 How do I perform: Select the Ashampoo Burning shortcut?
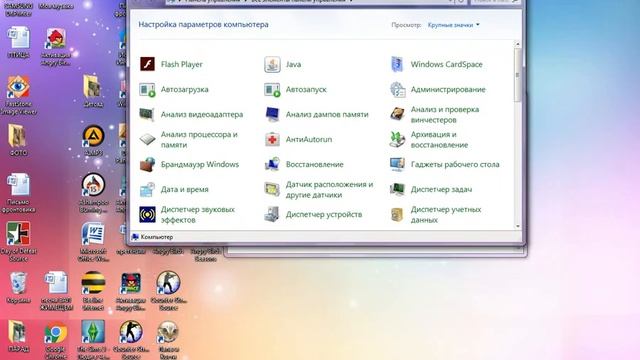[x=93, y=193]
